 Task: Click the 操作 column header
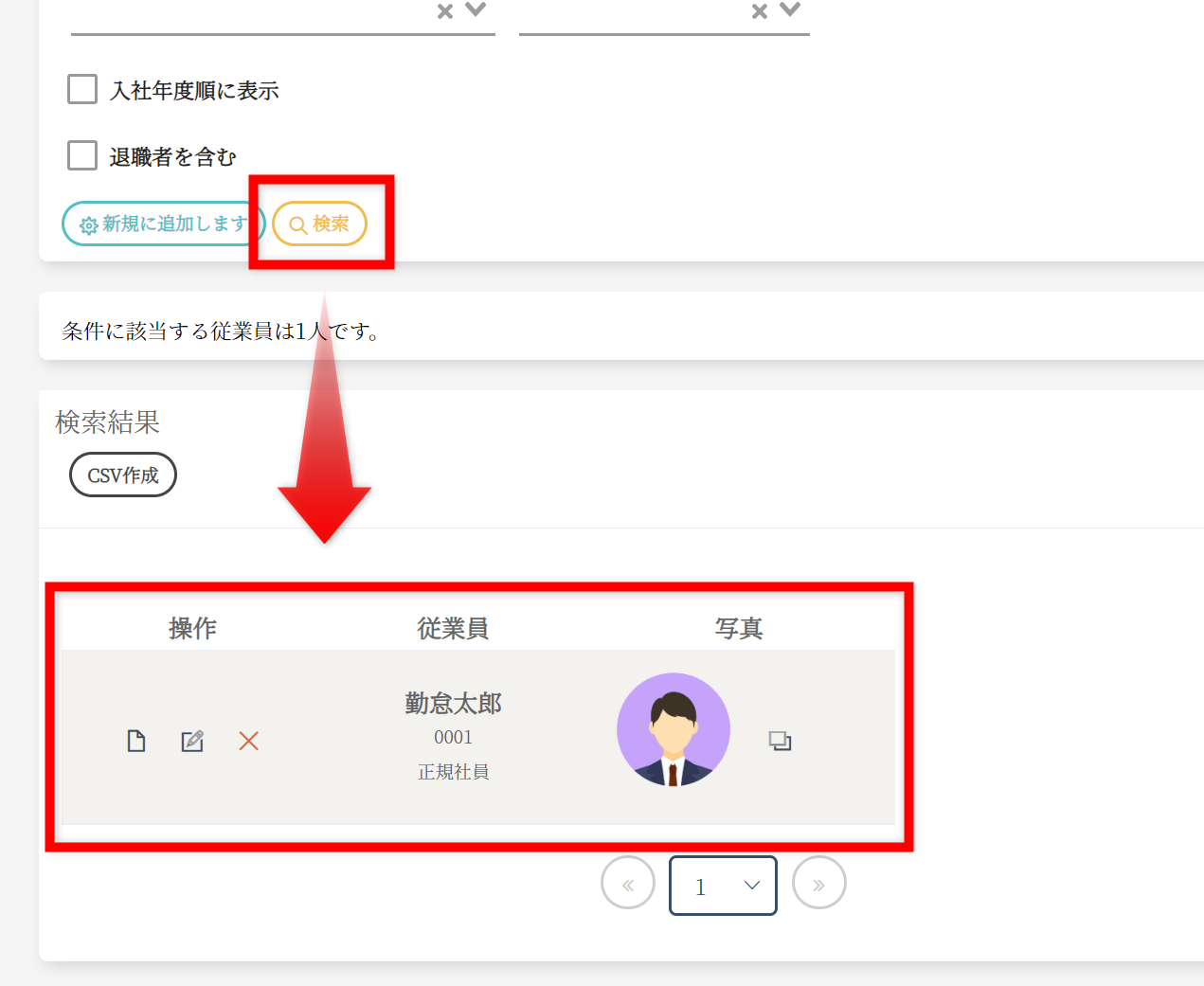[192, 628]
